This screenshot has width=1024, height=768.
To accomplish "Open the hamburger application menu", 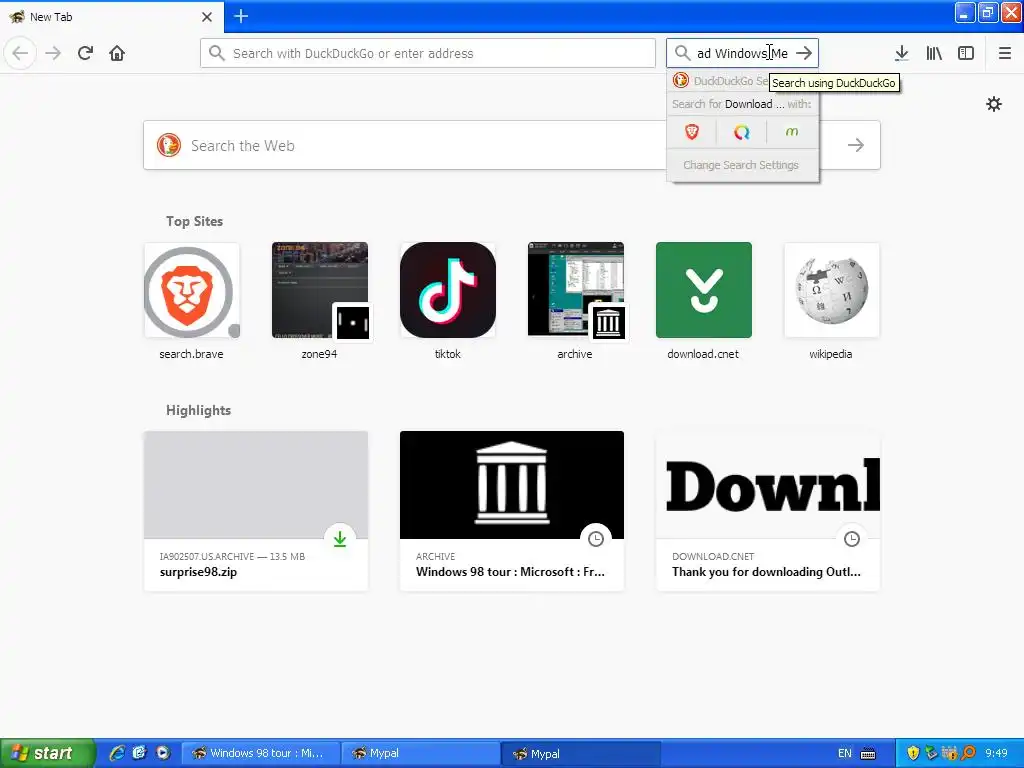I will point(1005,53).
